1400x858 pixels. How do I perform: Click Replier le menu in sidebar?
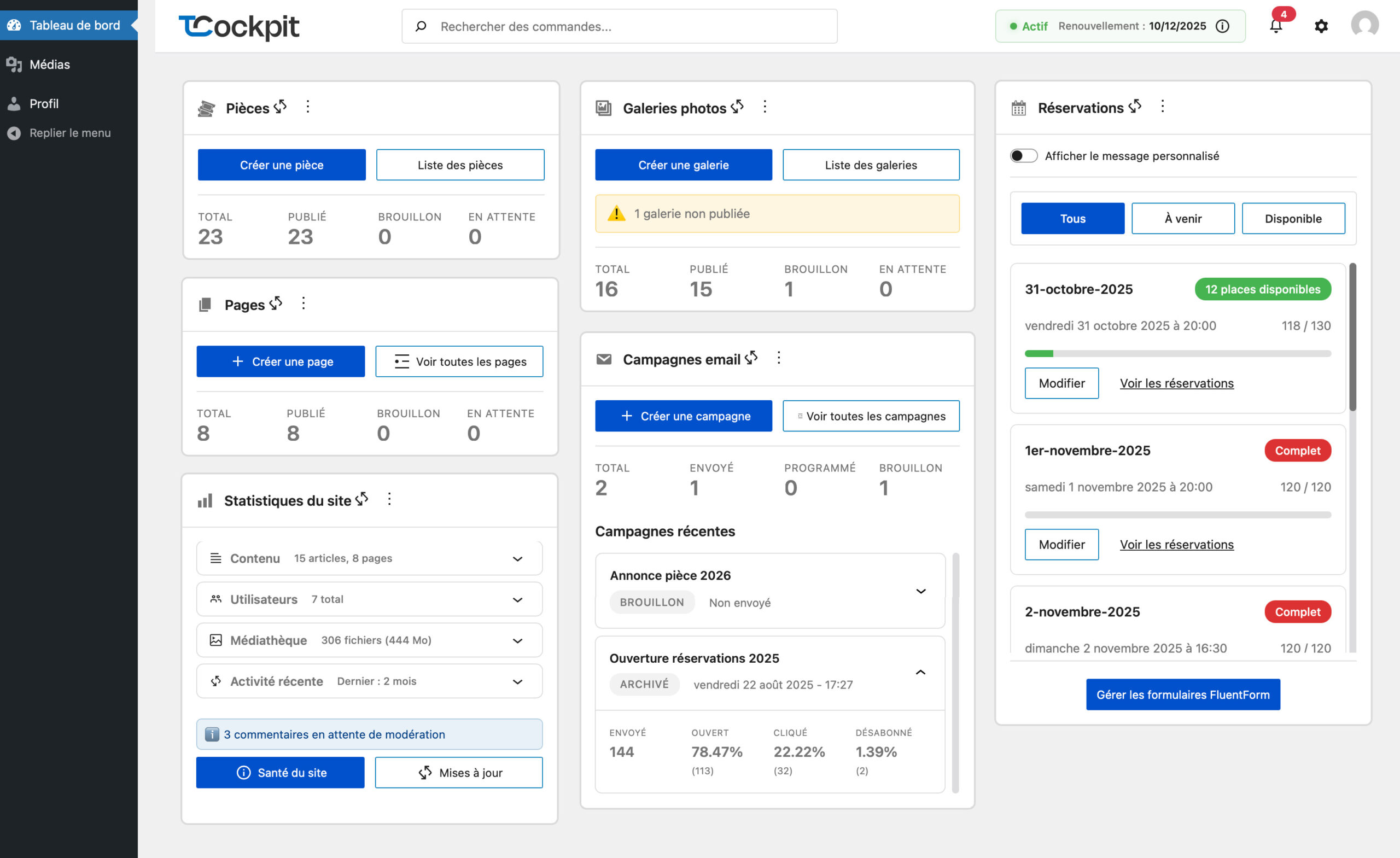pos(69,133)
